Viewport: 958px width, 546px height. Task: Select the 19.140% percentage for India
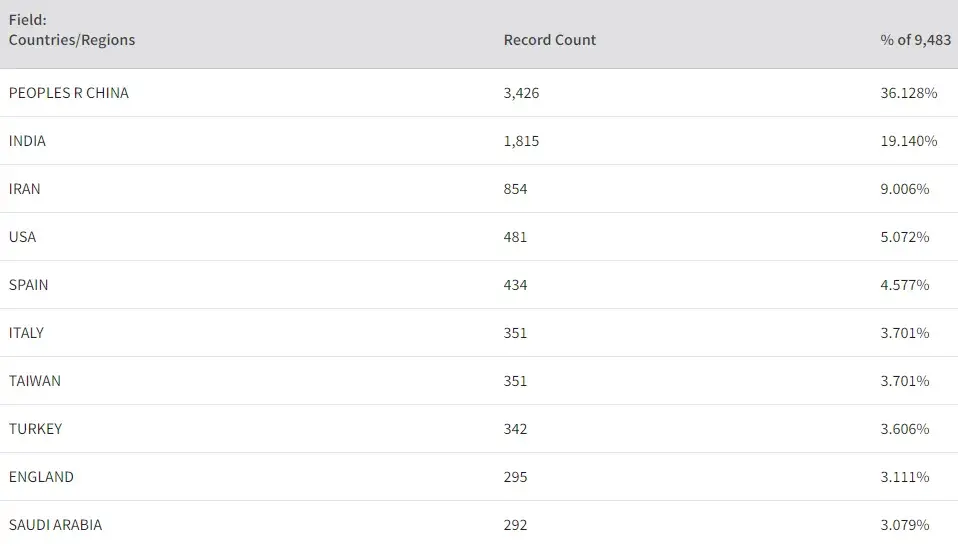[908, 141]
